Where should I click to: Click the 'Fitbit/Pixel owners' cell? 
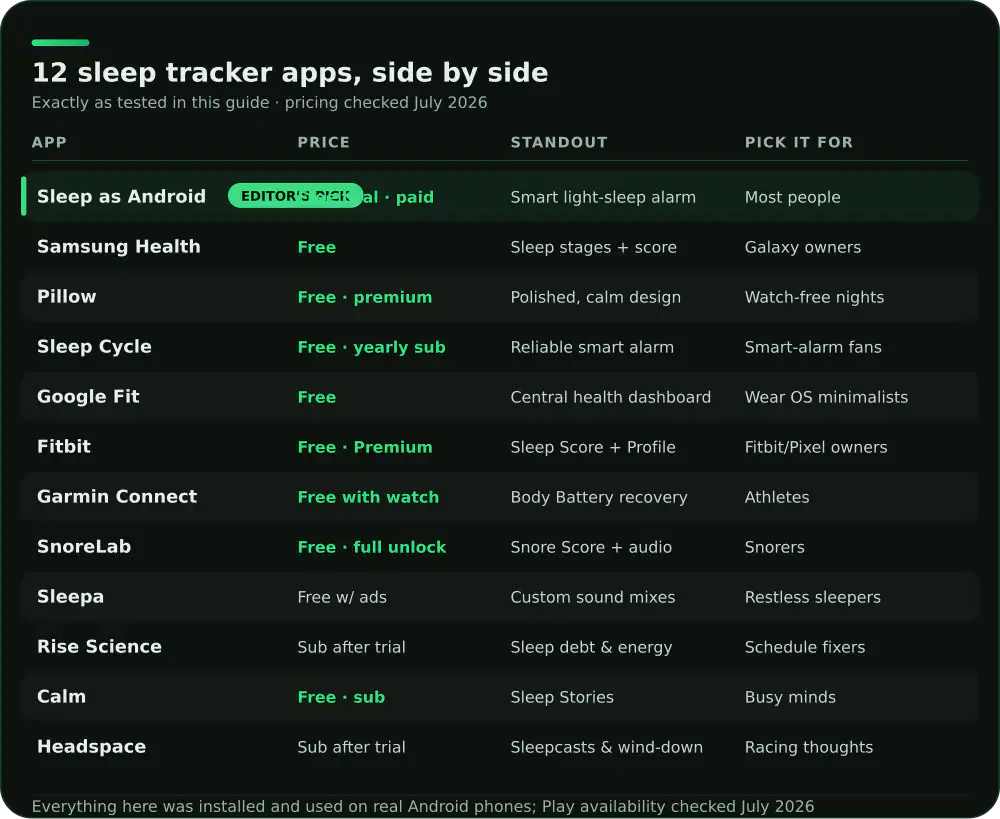816,447
